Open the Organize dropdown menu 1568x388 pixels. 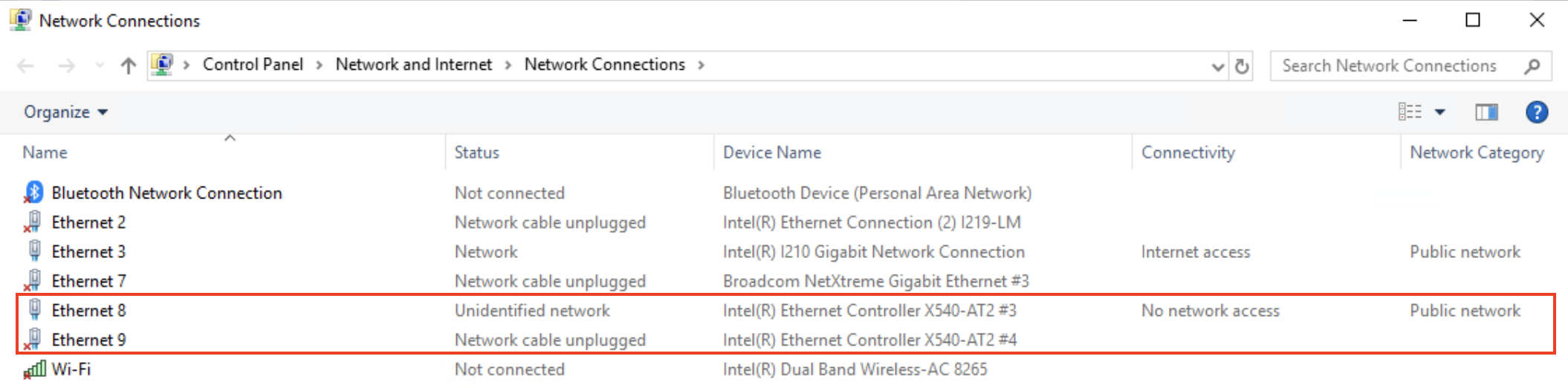(x=65, y=112)
